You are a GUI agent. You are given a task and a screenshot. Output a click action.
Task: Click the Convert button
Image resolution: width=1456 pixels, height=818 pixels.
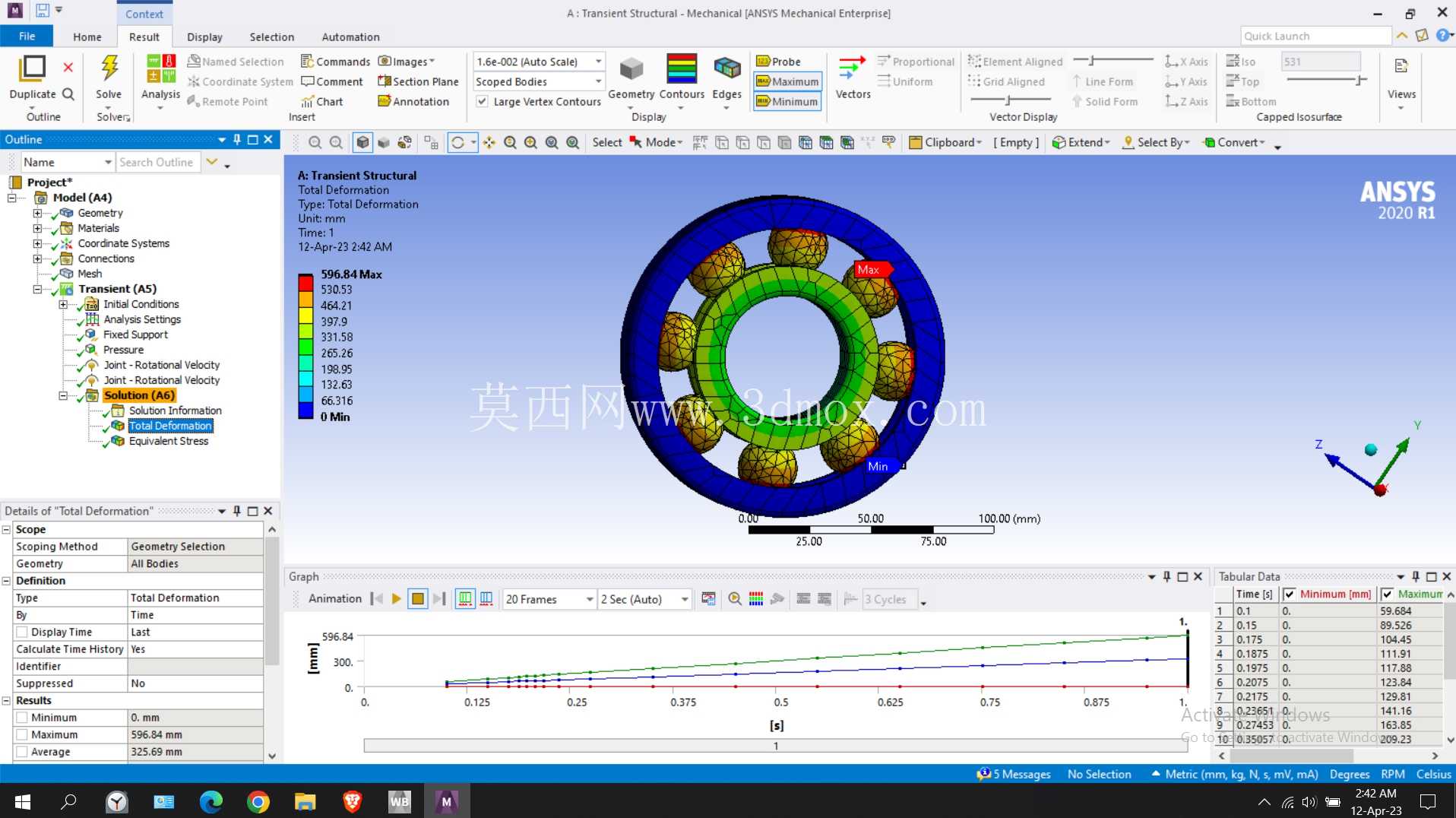pos(1233,142)
